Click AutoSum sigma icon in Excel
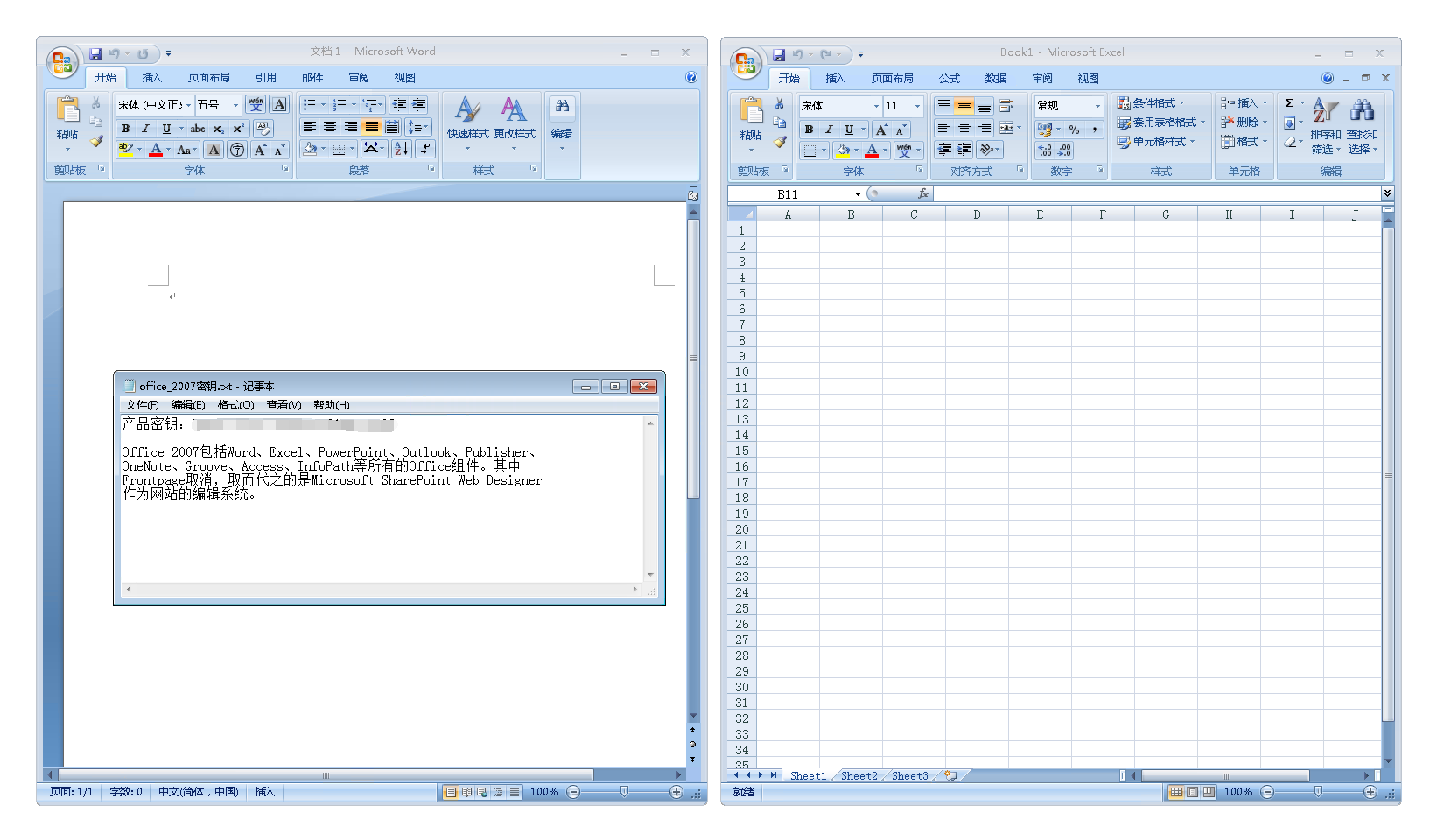This screenshot has width=1437, height=840. tap(1289, 103)
